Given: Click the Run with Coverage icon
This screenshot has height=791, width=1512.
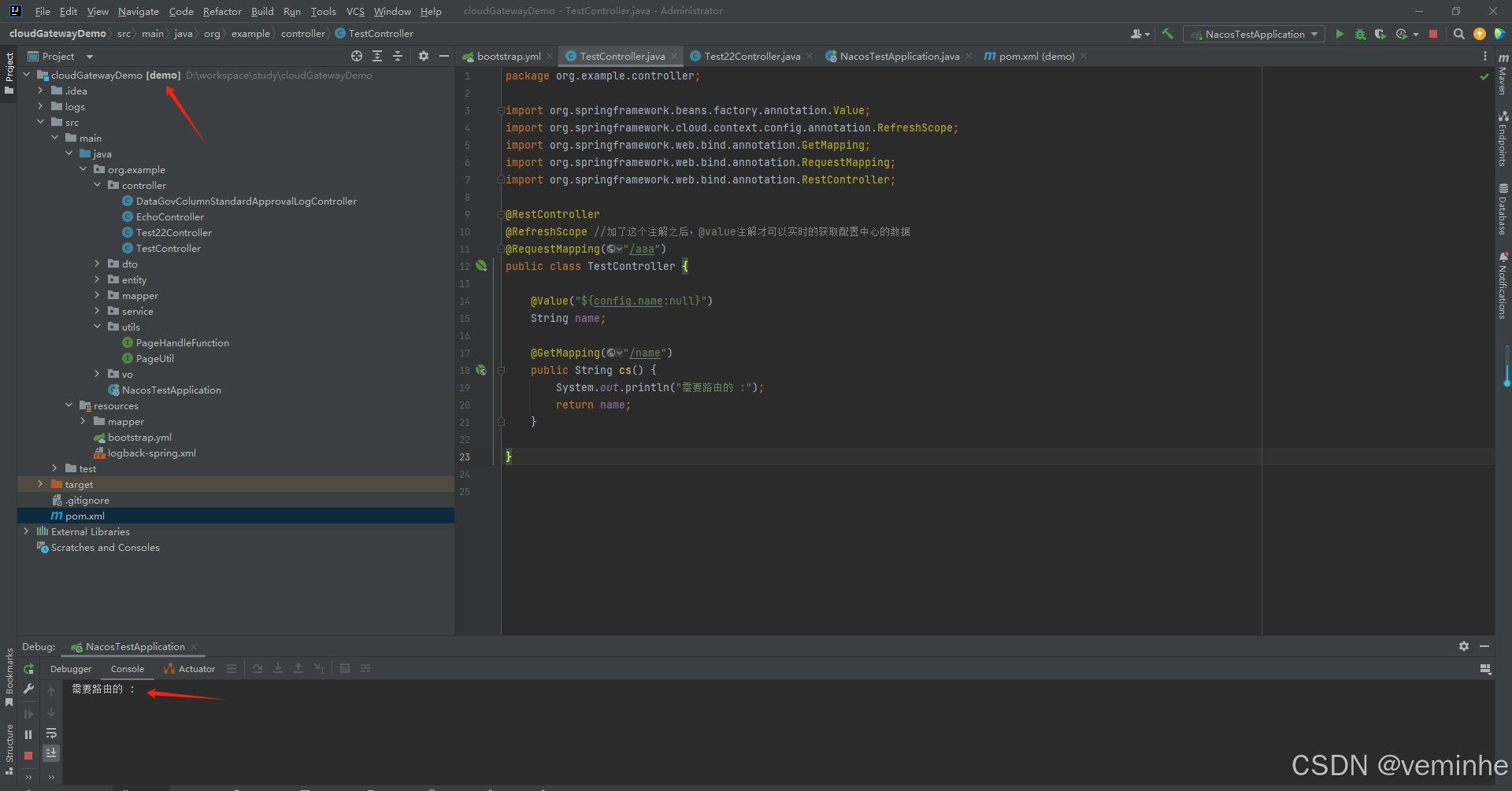Looking at the screenshot, I should [1380, 34].
